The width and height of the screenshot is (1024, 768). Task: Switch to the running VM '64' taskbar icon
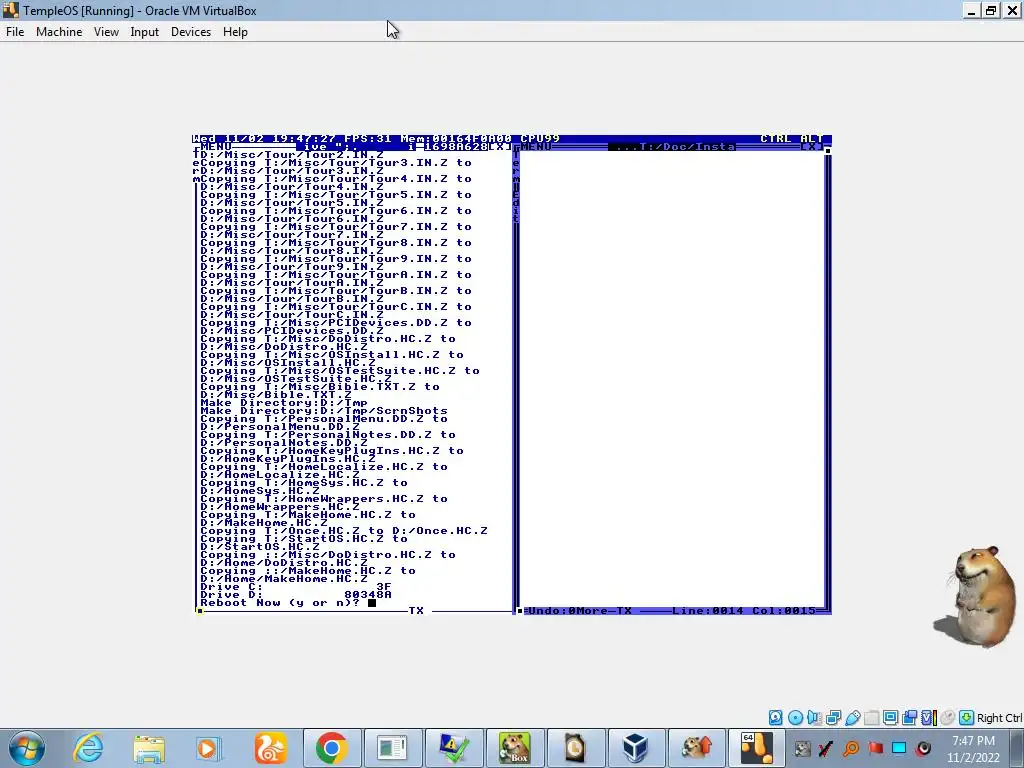point(757,748)
